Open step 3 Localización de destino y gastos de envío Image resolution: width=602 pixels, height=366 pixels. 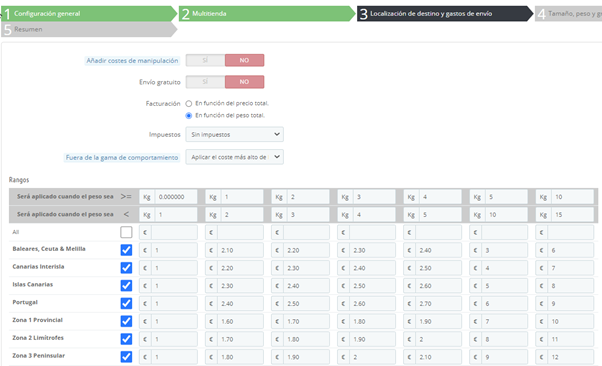tap(445, 13)
